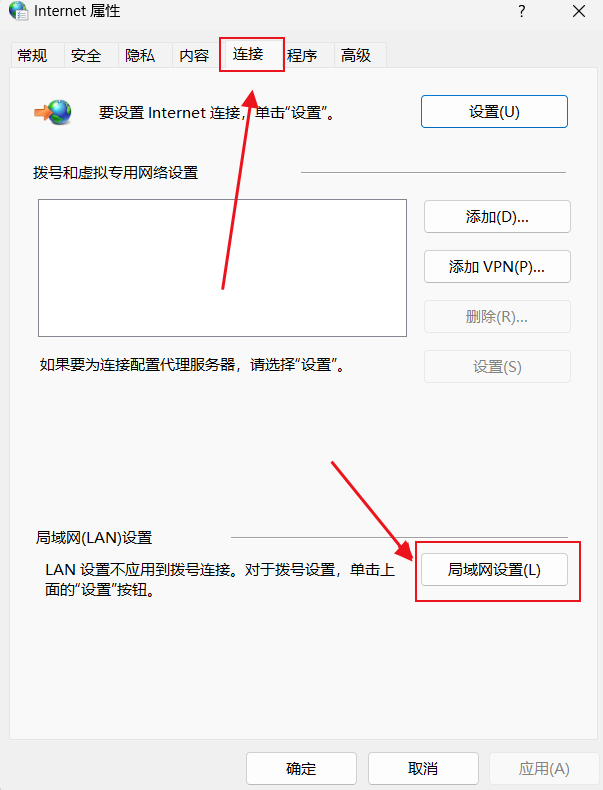Close the Internet 属性 dialog
603x790 pixels.
579,11
